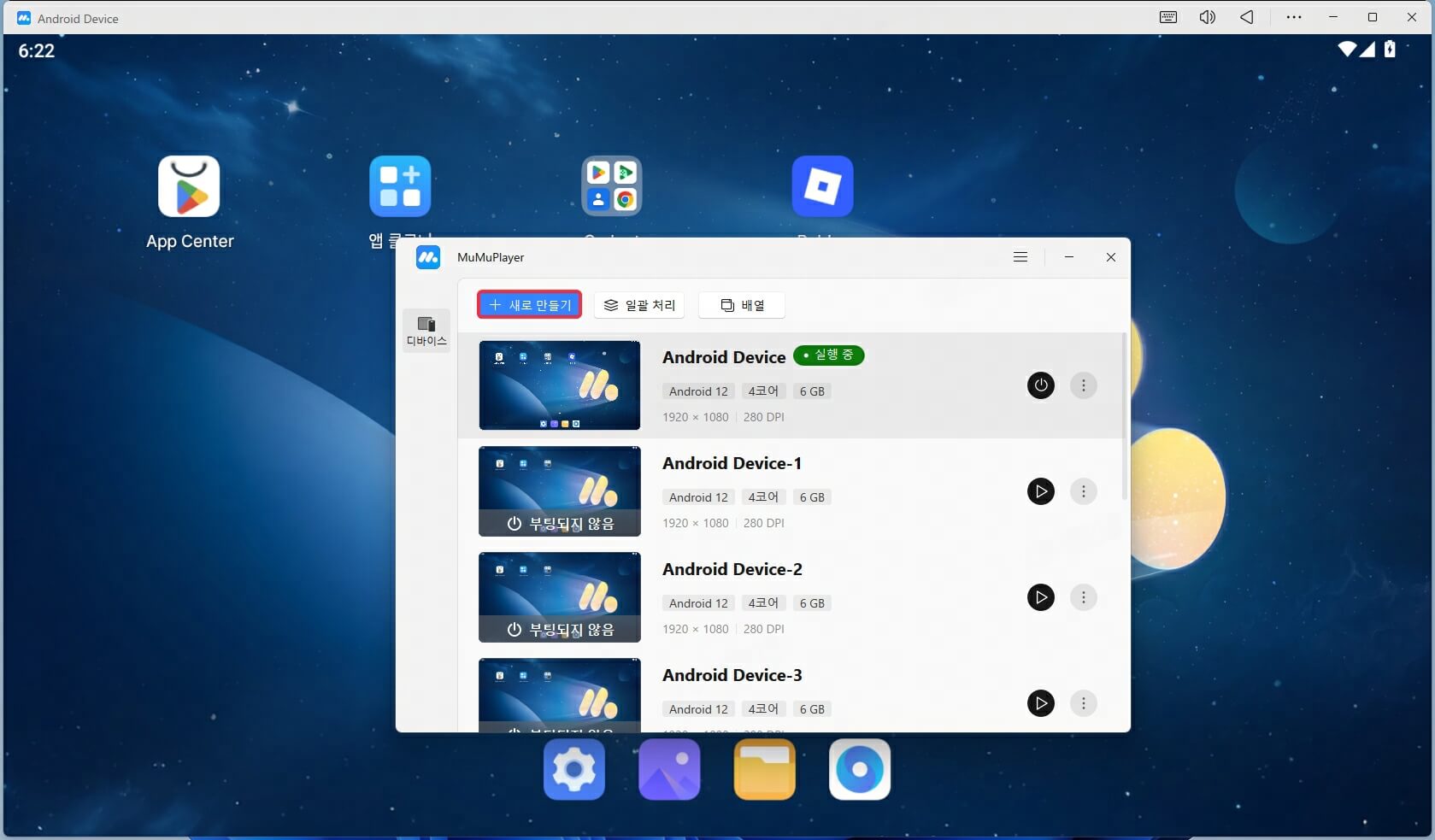Click the 실행 중 status badge
Image resolution: width=1435 pixels, height=840 pixels.
(x=829, y=355)
